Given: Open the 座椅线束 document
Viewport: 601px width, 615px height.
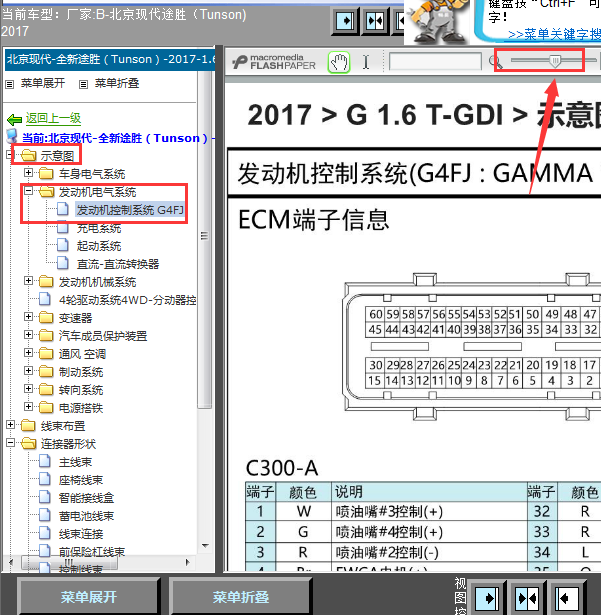Looking at the screenshot, I should (x=81, y=480).
